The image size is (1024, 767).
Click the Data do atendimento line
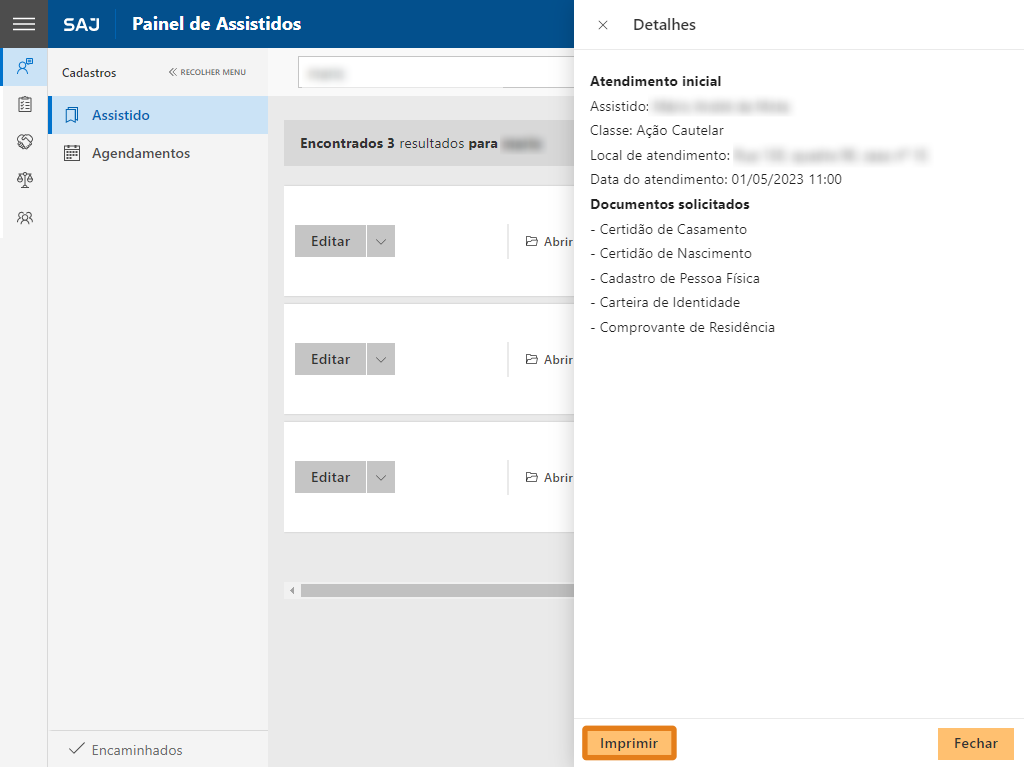pyautogui.click(x=716, y=180)
